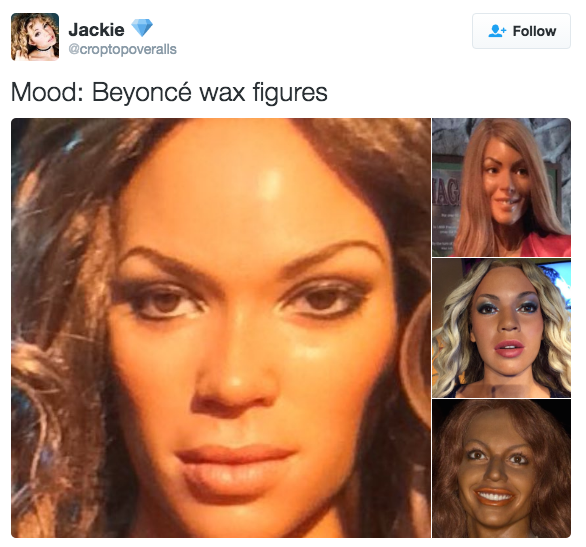Open the display name Jackie profile link
This screenshot has height=547, width=586.
pos(96,30)
